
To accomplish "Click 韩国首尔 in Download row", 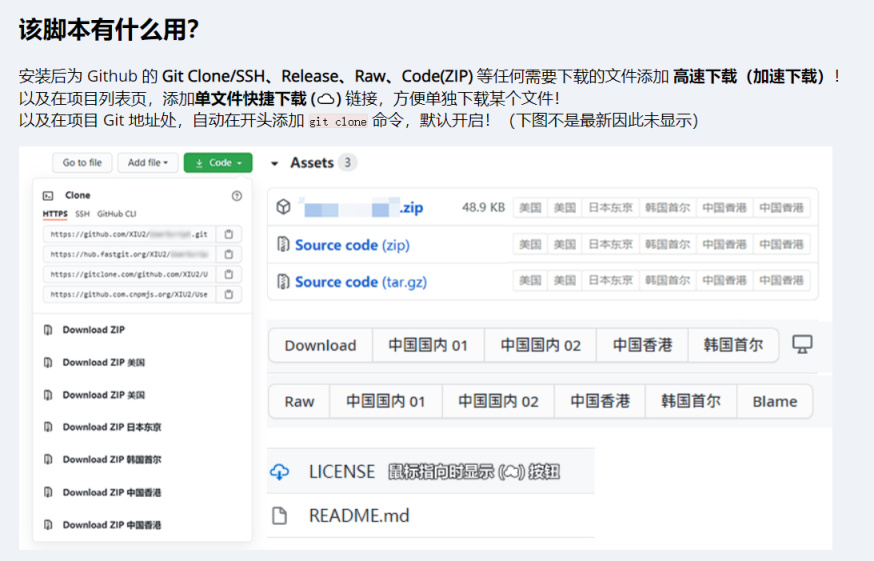I will (733, 346).
